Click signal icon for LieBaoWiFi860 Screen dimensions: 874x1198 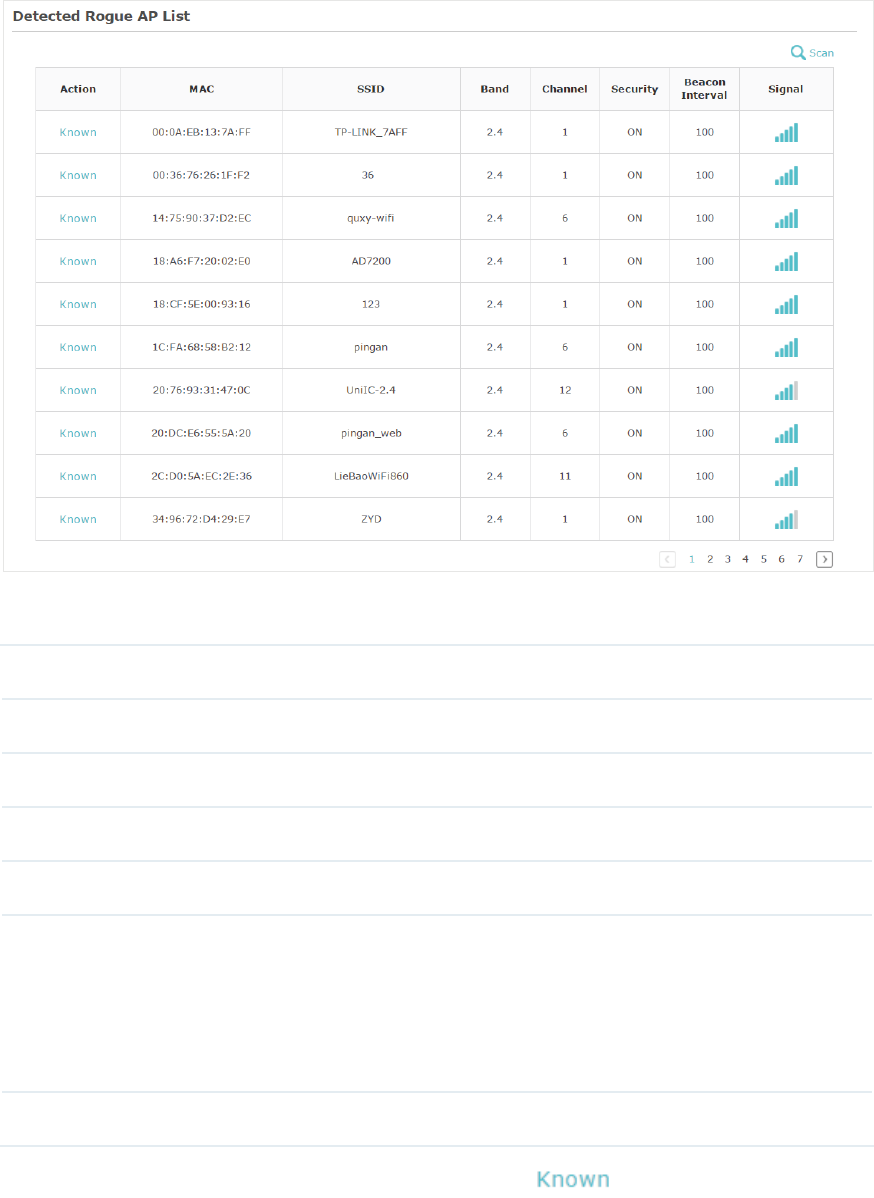coord(786,477)
